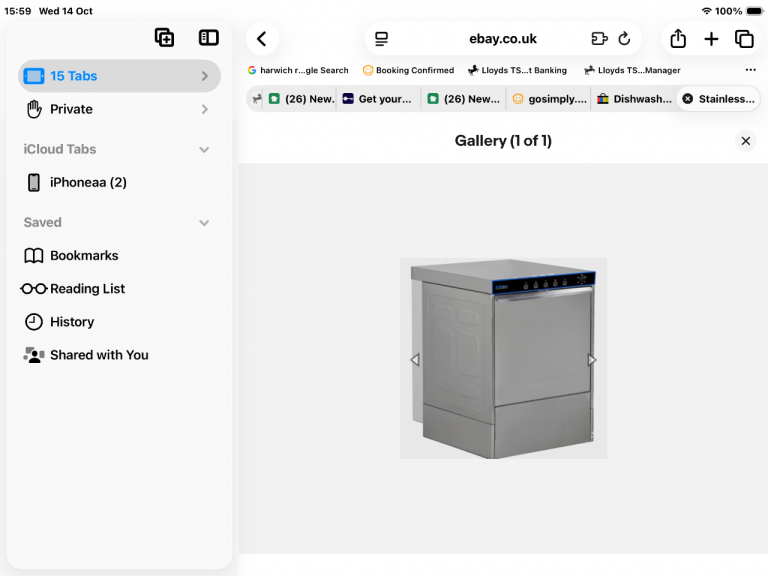768x576 pixels.
Task: Tap the Gallery (1 of 1) heading
Action: pos(503,141)
